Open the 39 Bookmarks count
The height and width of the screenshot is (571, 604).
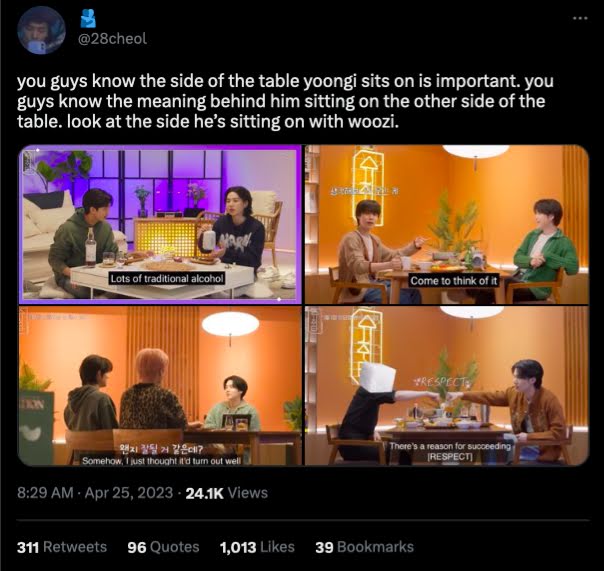point(364,547)
